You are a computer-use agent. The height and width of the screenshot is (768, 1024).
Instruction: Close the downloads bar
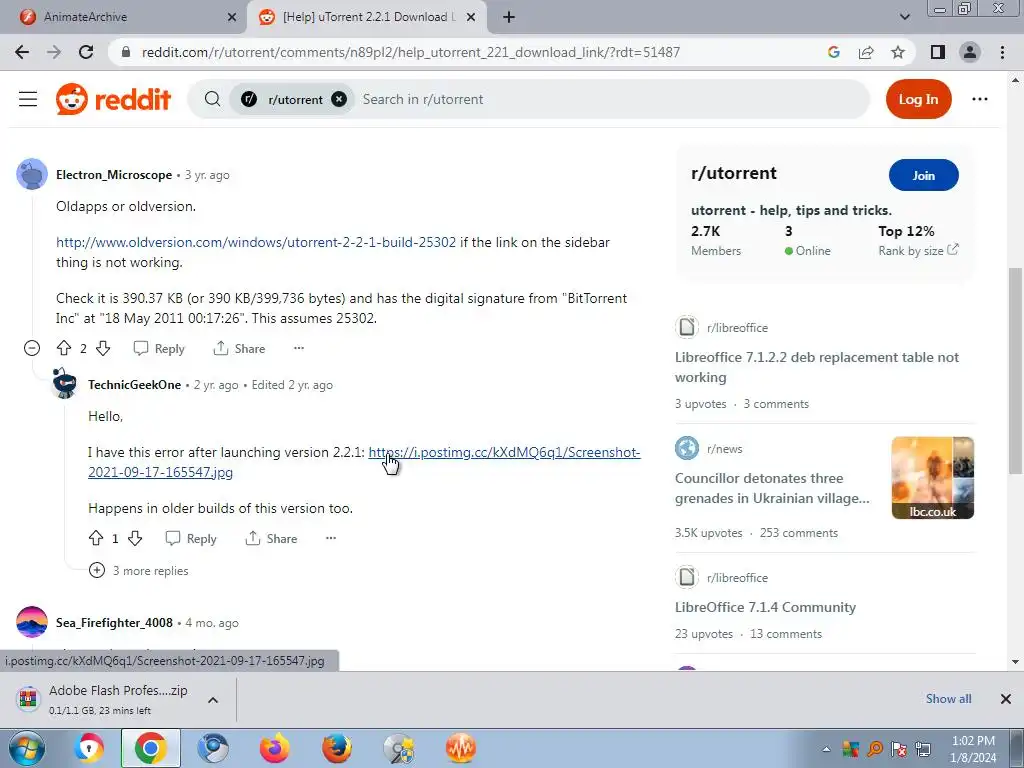coord(1006,699)
